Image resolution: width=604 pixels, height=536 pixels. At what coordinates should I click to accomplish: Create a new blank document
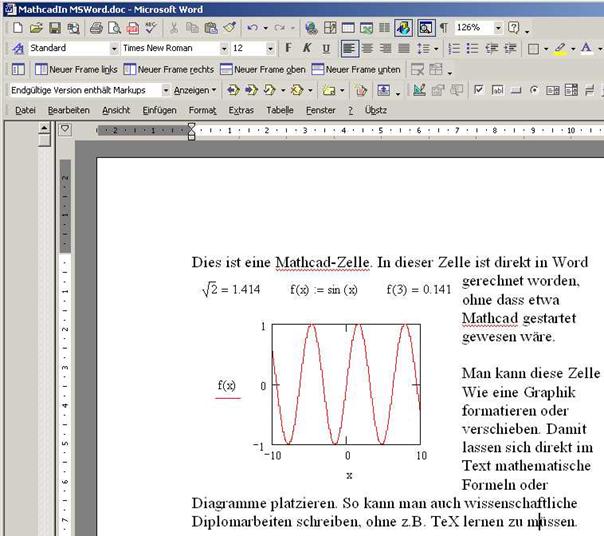tap(19, 28)
